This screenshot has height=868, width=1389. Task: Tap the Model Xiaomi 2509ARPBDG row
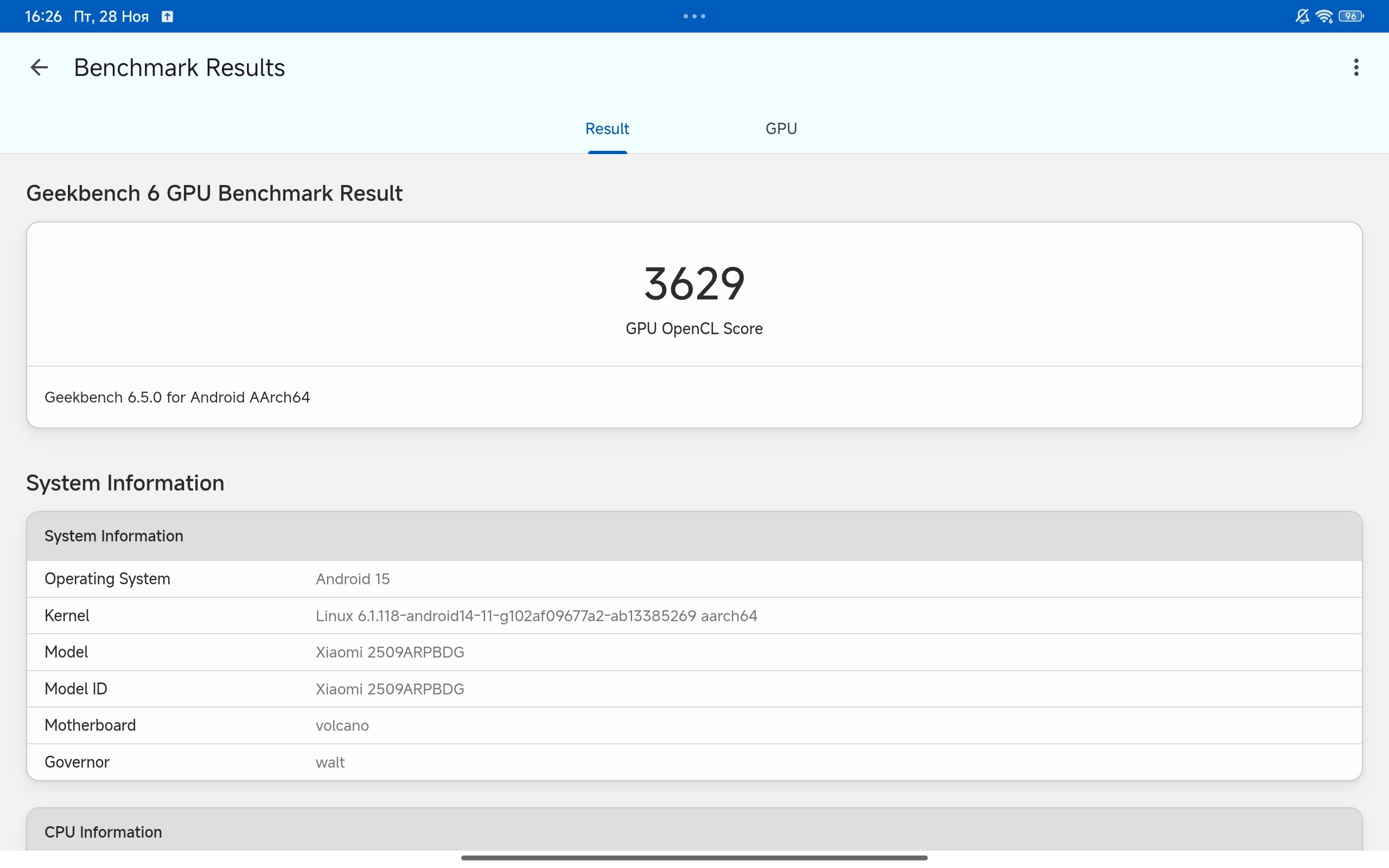tap(694, 652)
